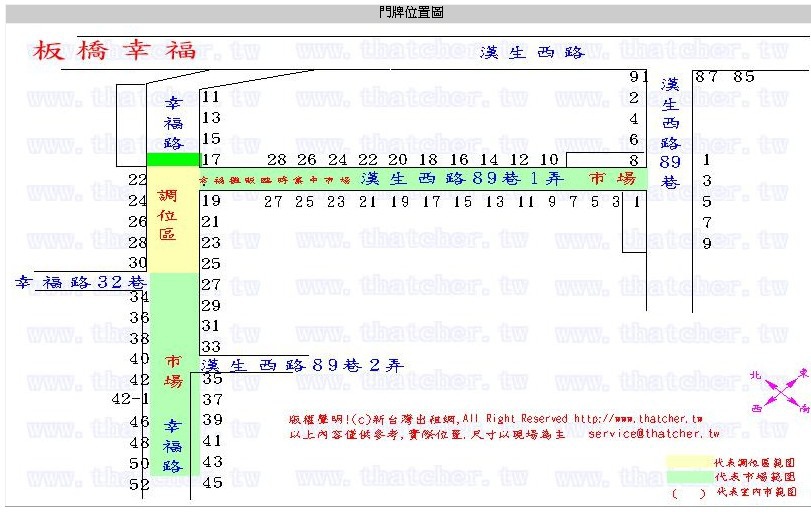The image size is (811, 516).
Task: Click house number 42-1
Action: [130, 399]
